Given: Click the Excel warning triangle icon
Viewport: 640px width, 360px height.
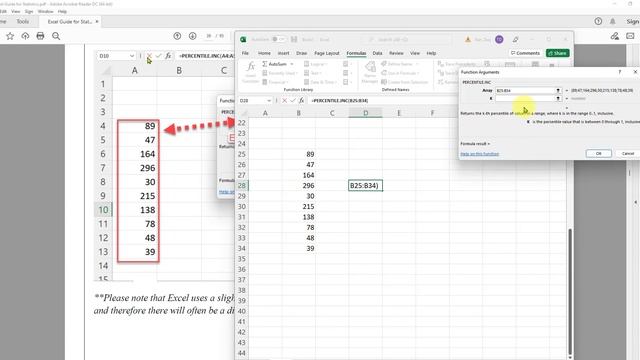Looking at the screenshot, I should [468, 39].
